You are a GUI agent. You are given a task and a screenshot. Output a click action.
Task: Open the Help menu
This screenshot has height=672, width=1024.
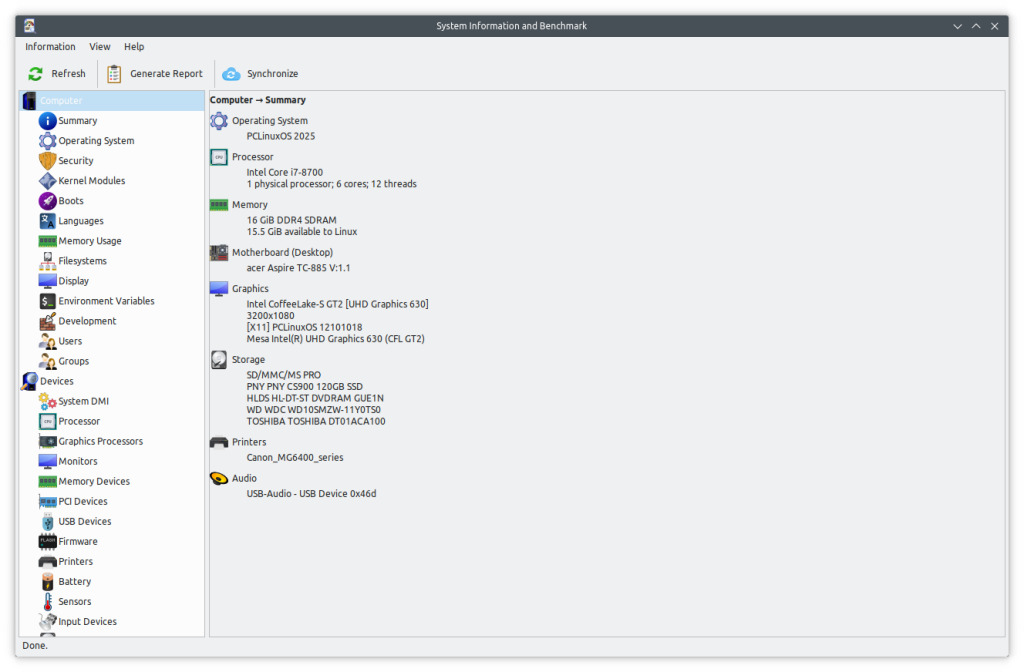click(x=134, y=47)
